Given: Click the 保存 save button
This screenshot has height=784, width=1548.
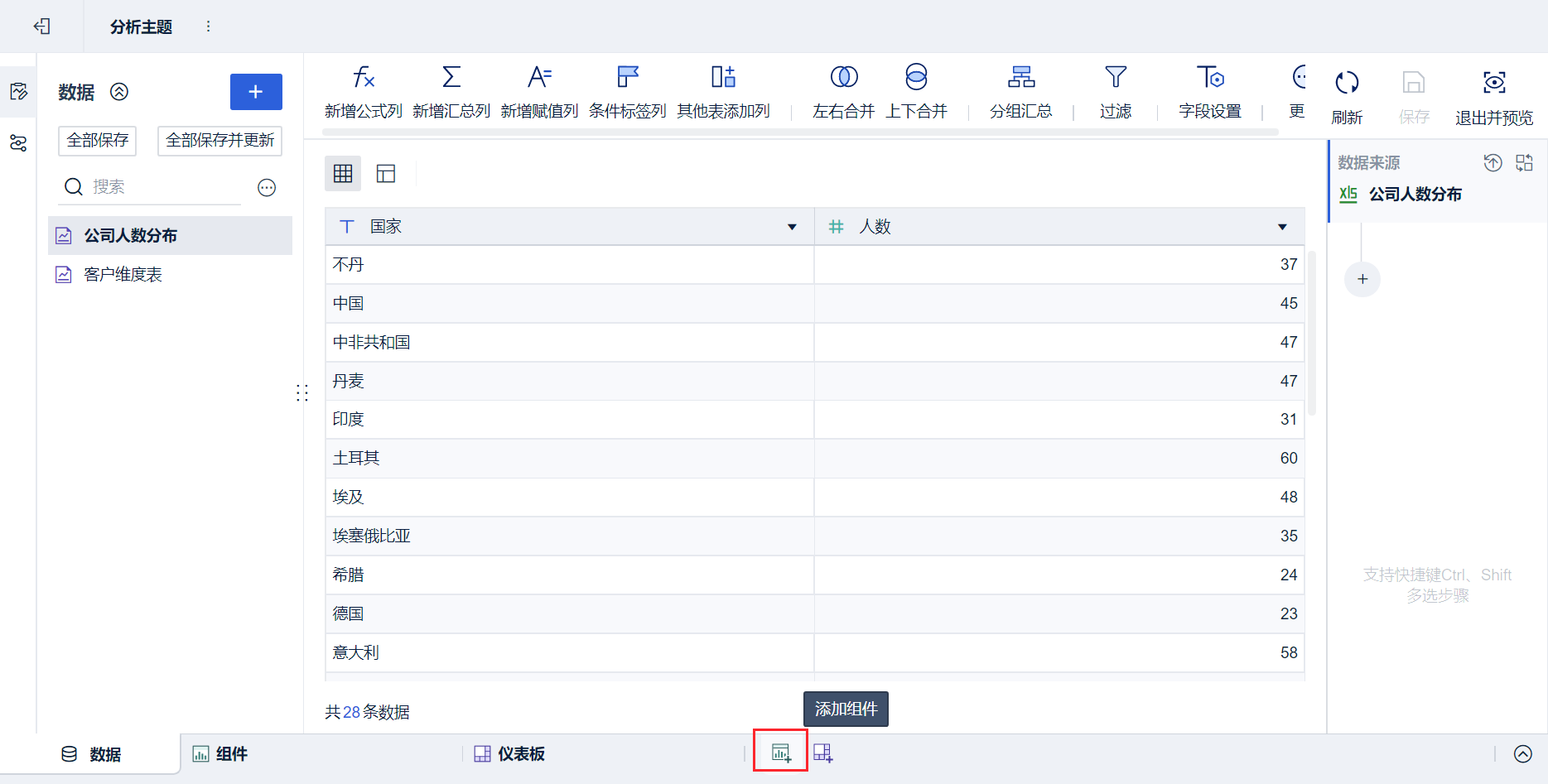Looking at the screenshot, I should pyautogui.click(x=1414, y=98).
